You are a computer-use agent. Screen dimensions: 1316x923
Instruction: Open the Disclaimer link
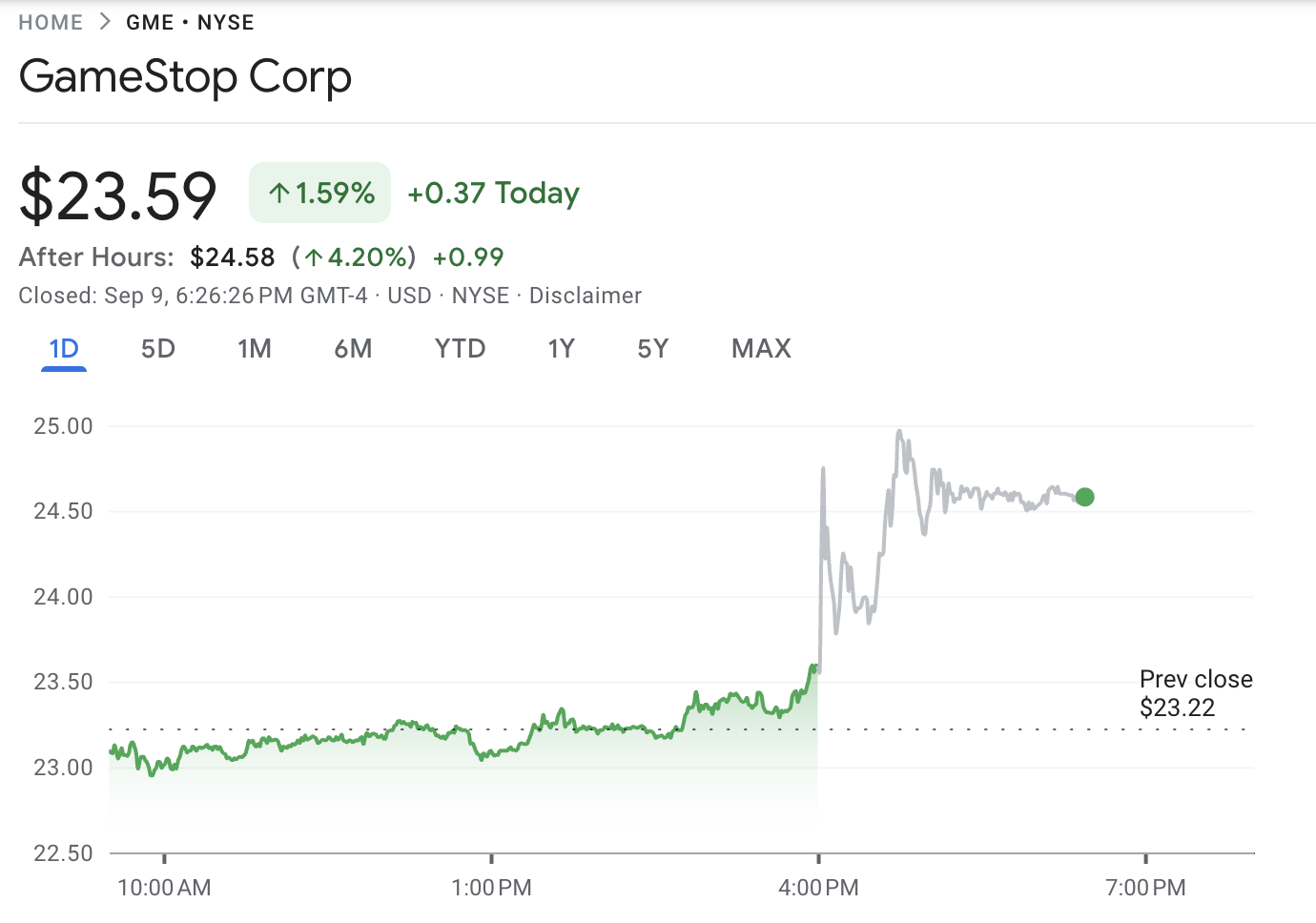click(586, 296)
